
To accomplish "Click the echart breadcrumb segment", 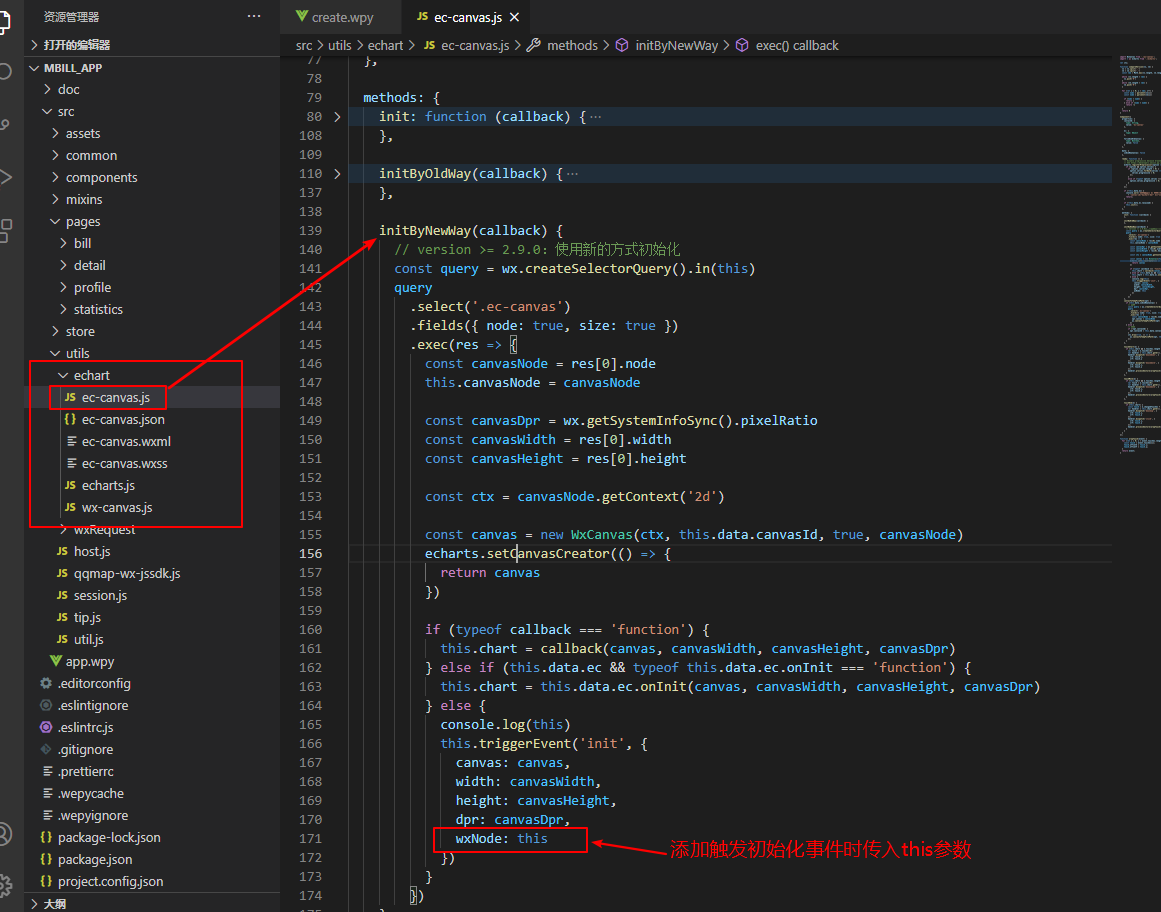I will pos(385,46).
